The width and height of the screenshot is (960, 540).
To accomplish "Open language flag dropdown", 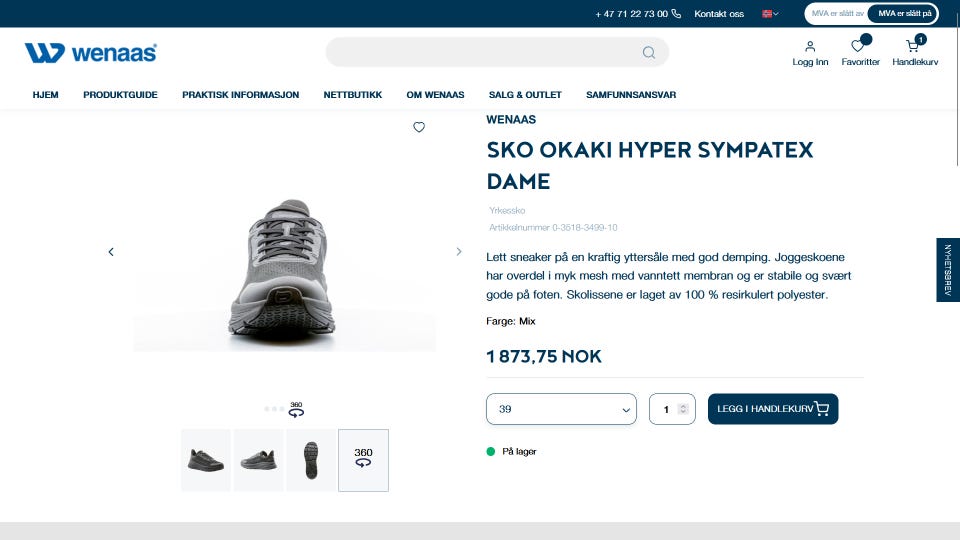I will tap(770, 13).
